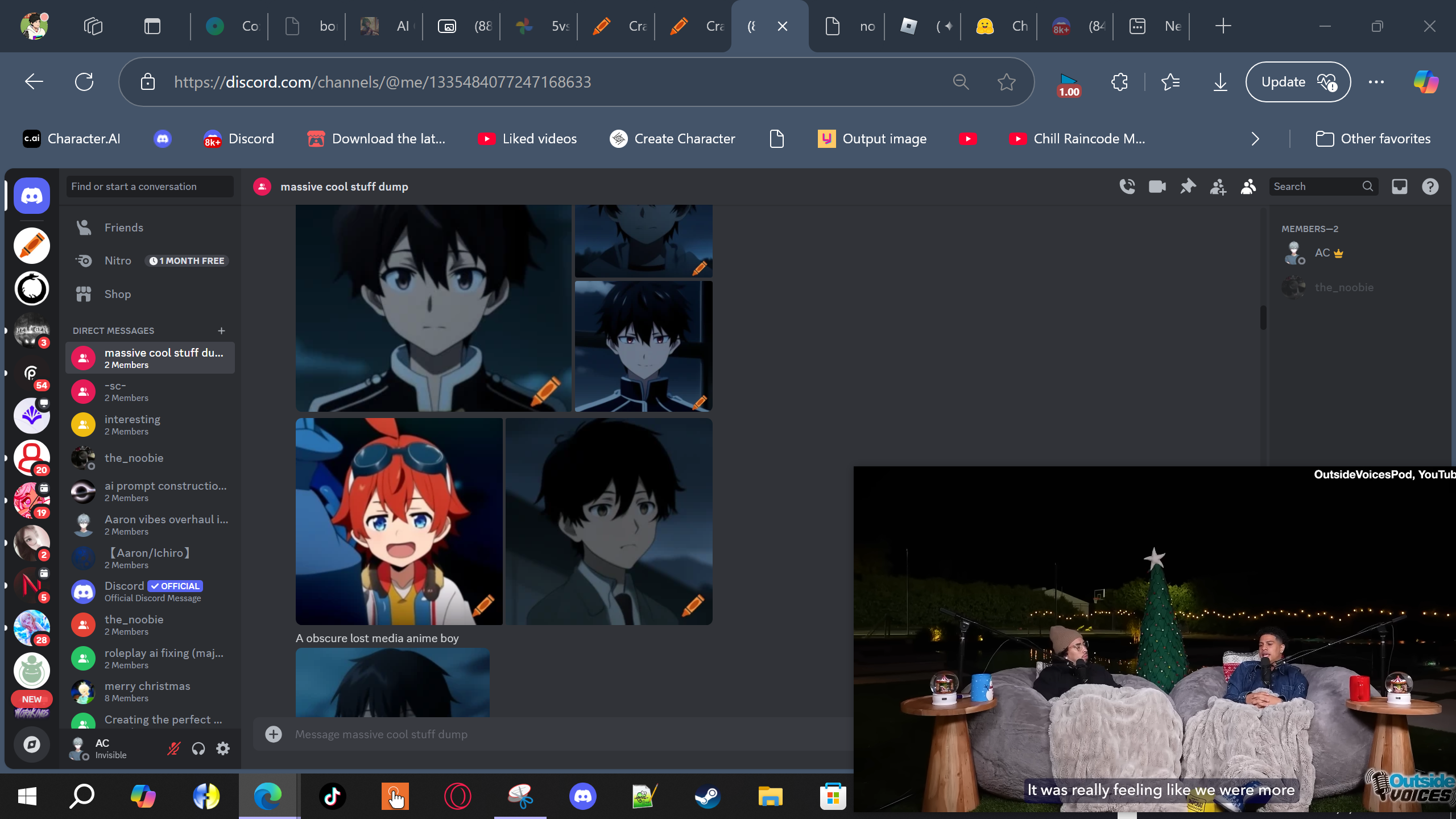Open Aaron vibes overhaul group chat
The image size is (1456, 819).
pyautogui.click(x=150, y=524)
